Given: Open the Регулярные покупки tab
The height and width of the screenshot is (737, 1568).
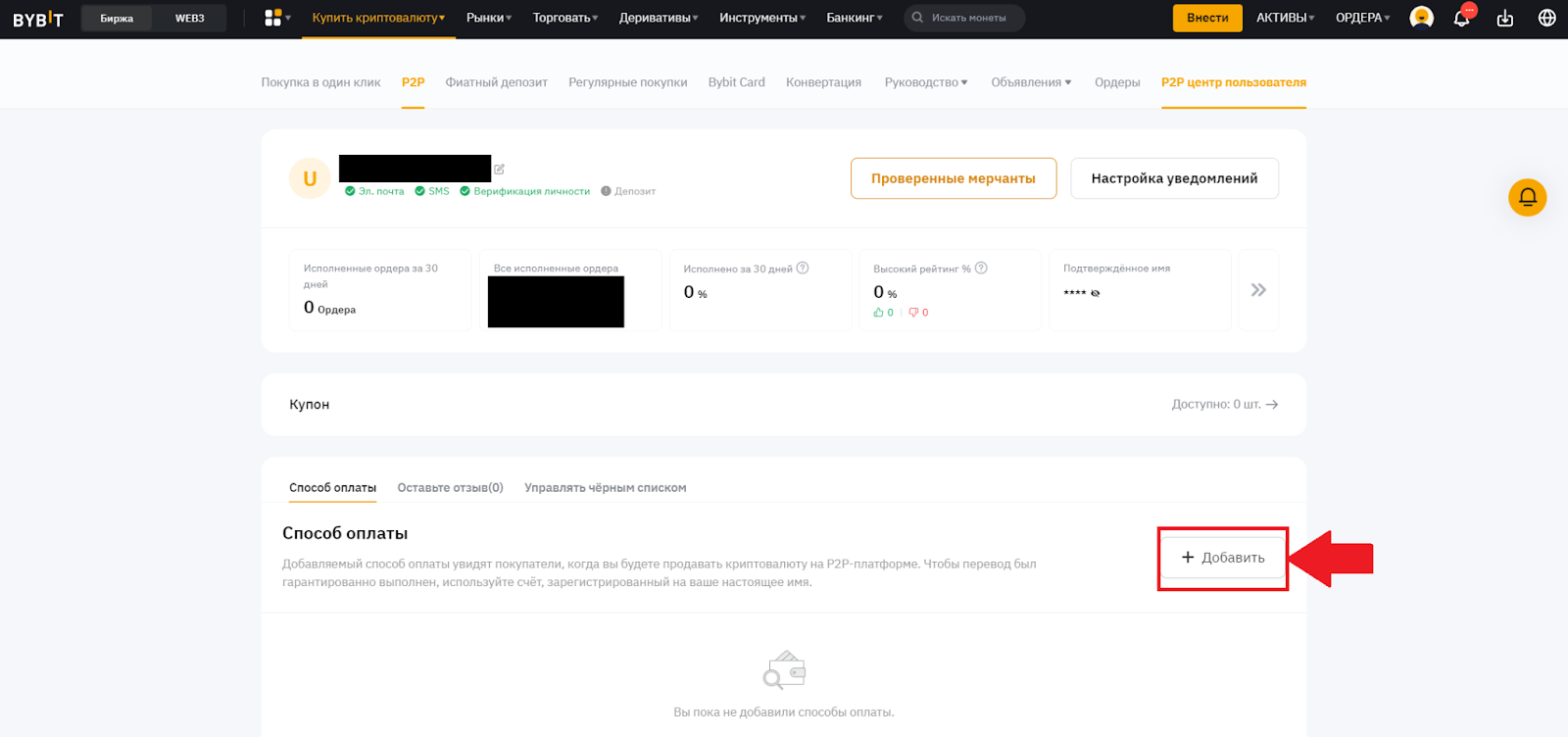Looking at the screenshot, I should pos(628,82).
